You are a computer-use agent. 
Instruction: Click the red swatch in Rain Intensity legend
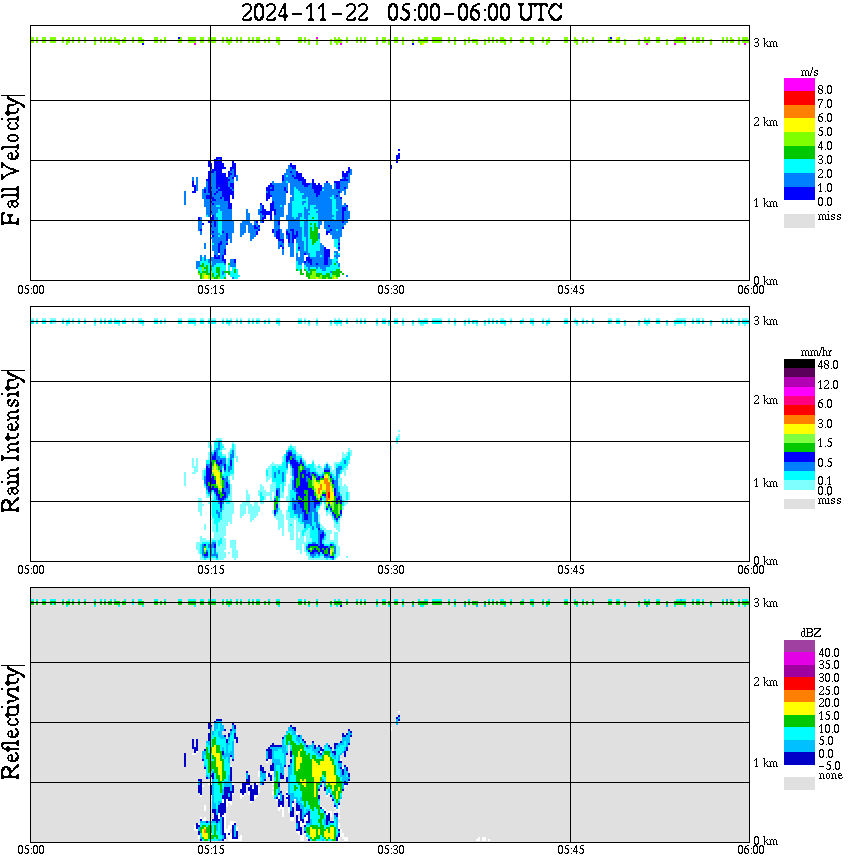point(799,410)
